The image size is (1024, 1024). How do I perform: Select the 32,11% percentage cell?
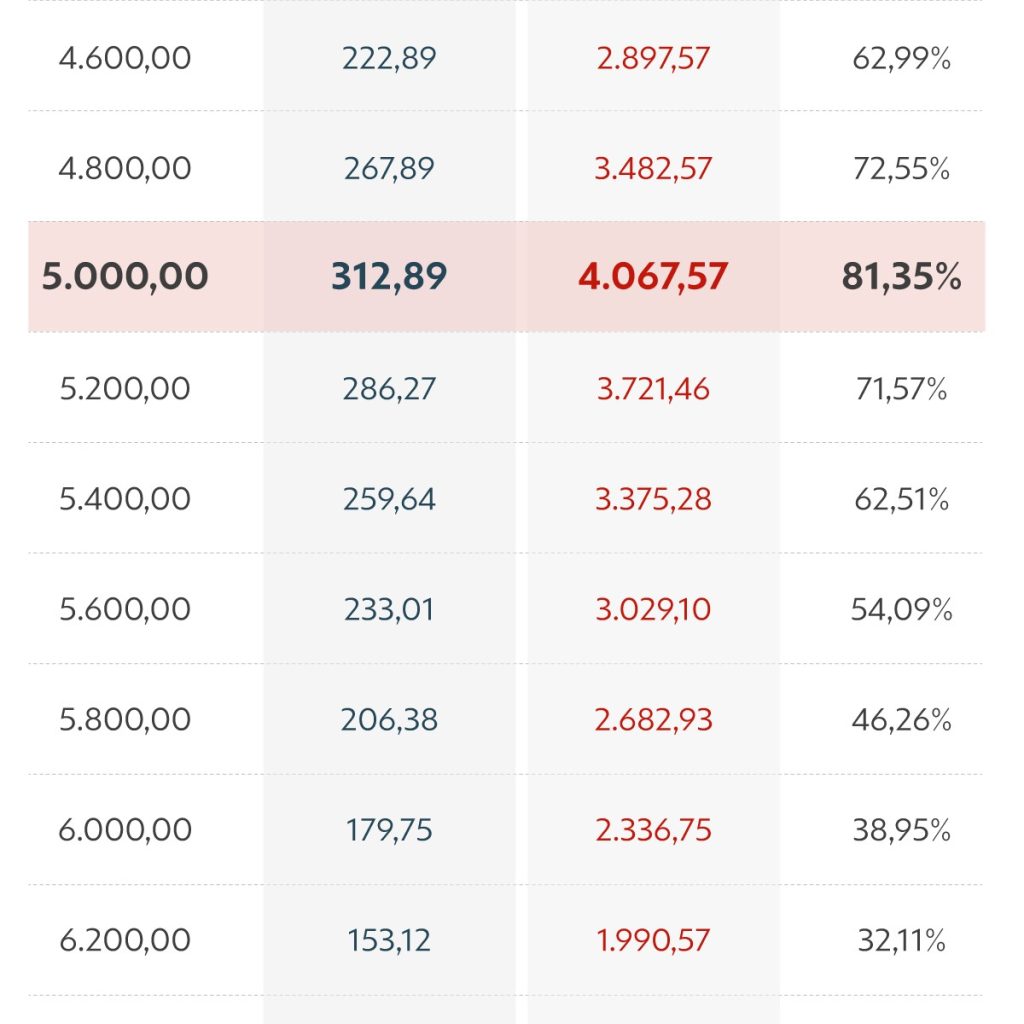(x=901, y=940)
